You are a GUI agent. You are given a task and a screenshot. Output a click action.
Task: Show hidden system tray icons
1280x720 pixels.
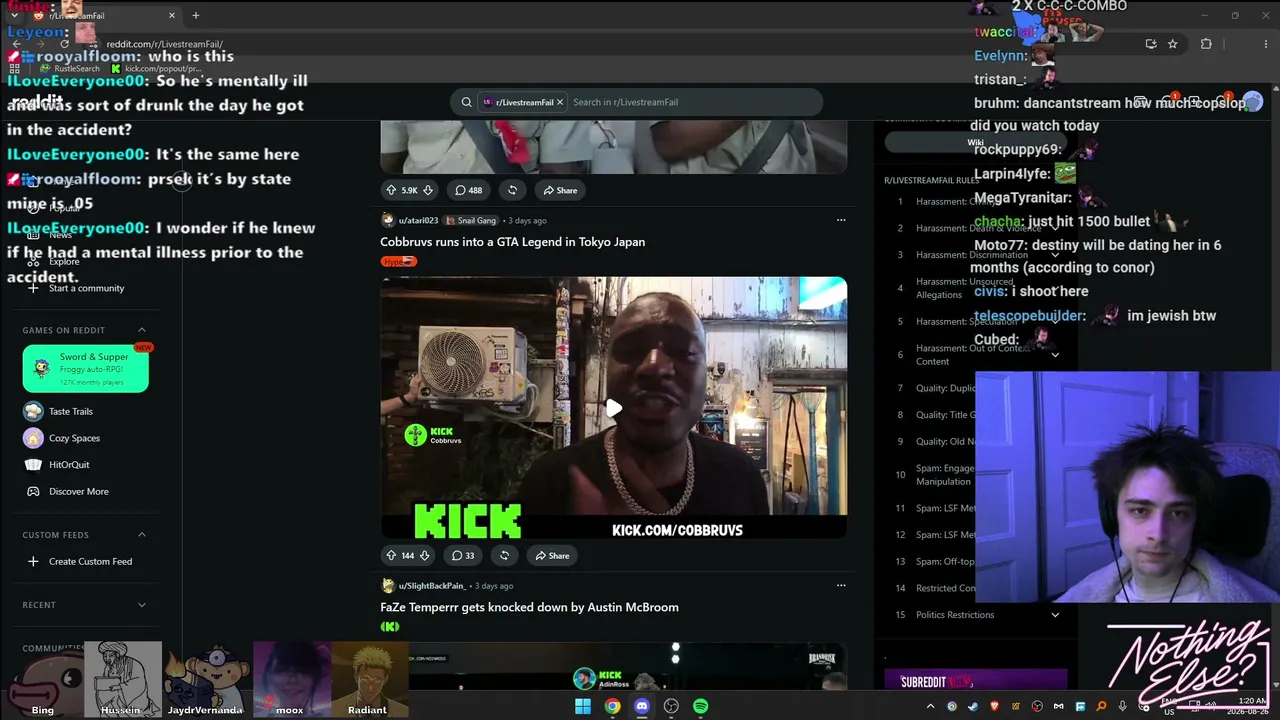(x=930, y=706)
